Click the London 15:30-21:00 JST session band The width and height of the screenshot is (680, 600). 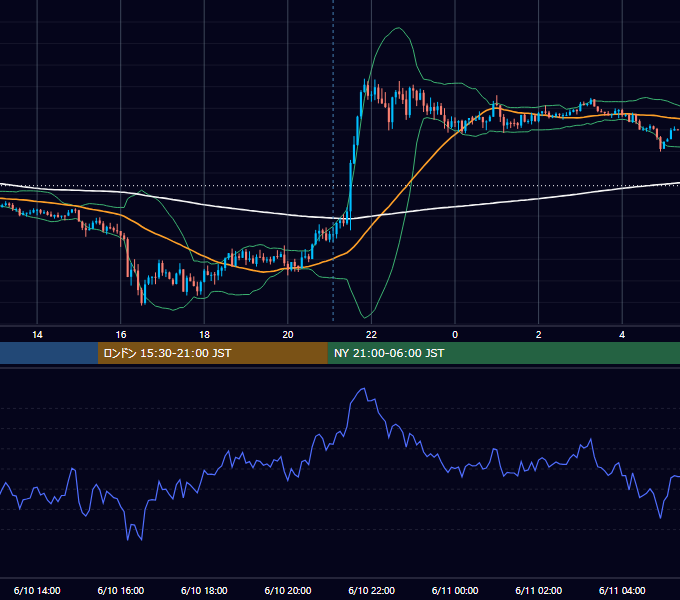tap(212, 353)
